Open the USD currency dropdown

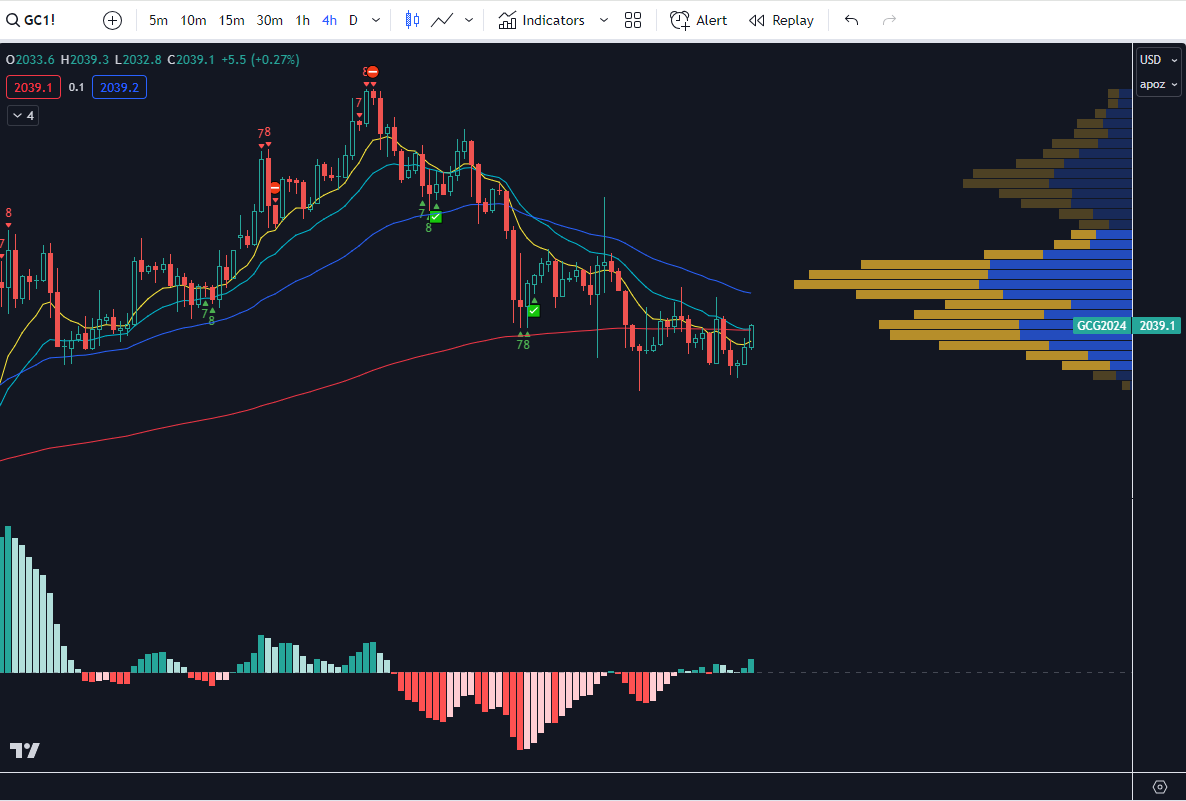click(x=1159, y=60)
